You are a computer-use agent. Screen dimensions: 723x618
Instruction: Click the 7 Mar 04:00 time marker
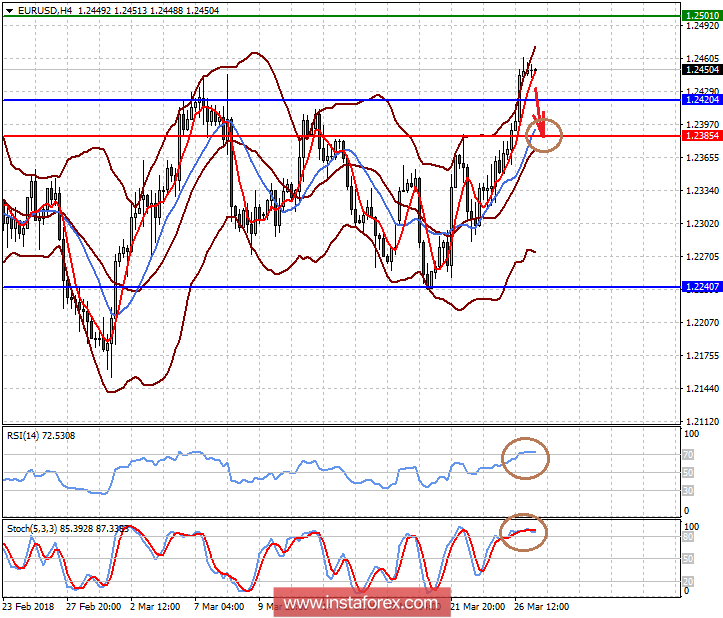click(219, 606)
